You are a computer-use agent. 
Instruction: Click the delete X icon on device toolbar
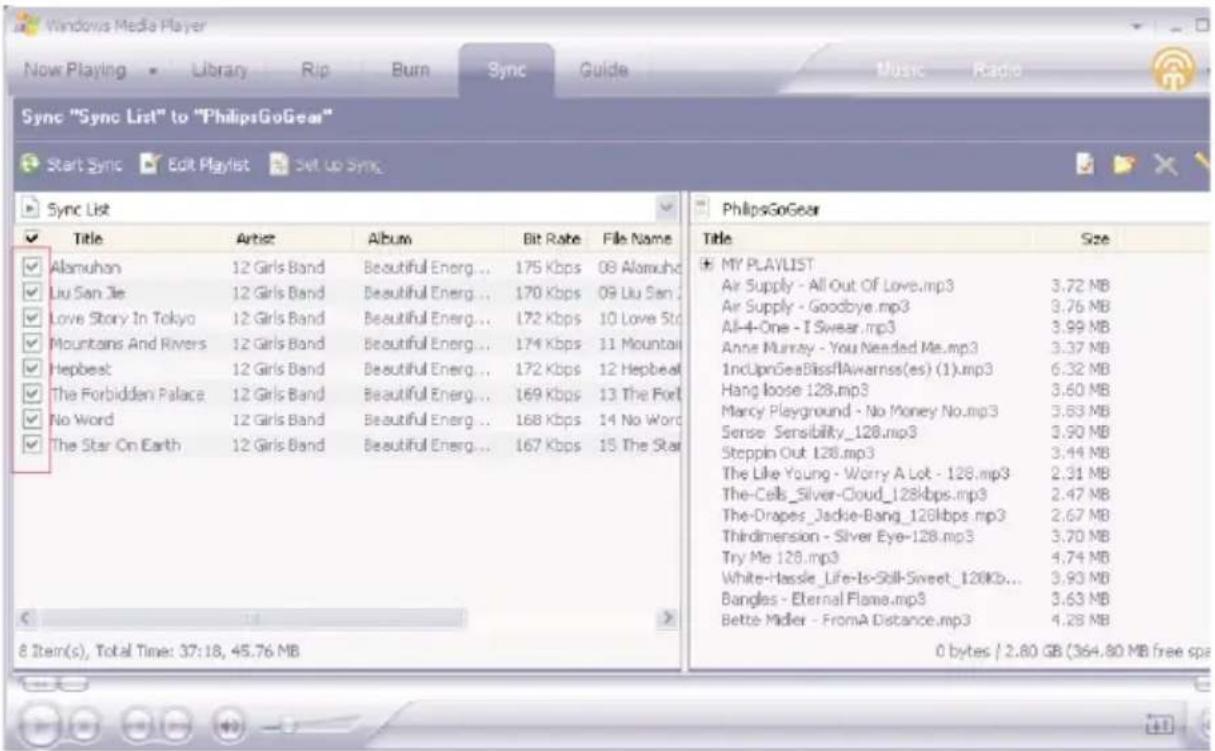click(1167, 163)
